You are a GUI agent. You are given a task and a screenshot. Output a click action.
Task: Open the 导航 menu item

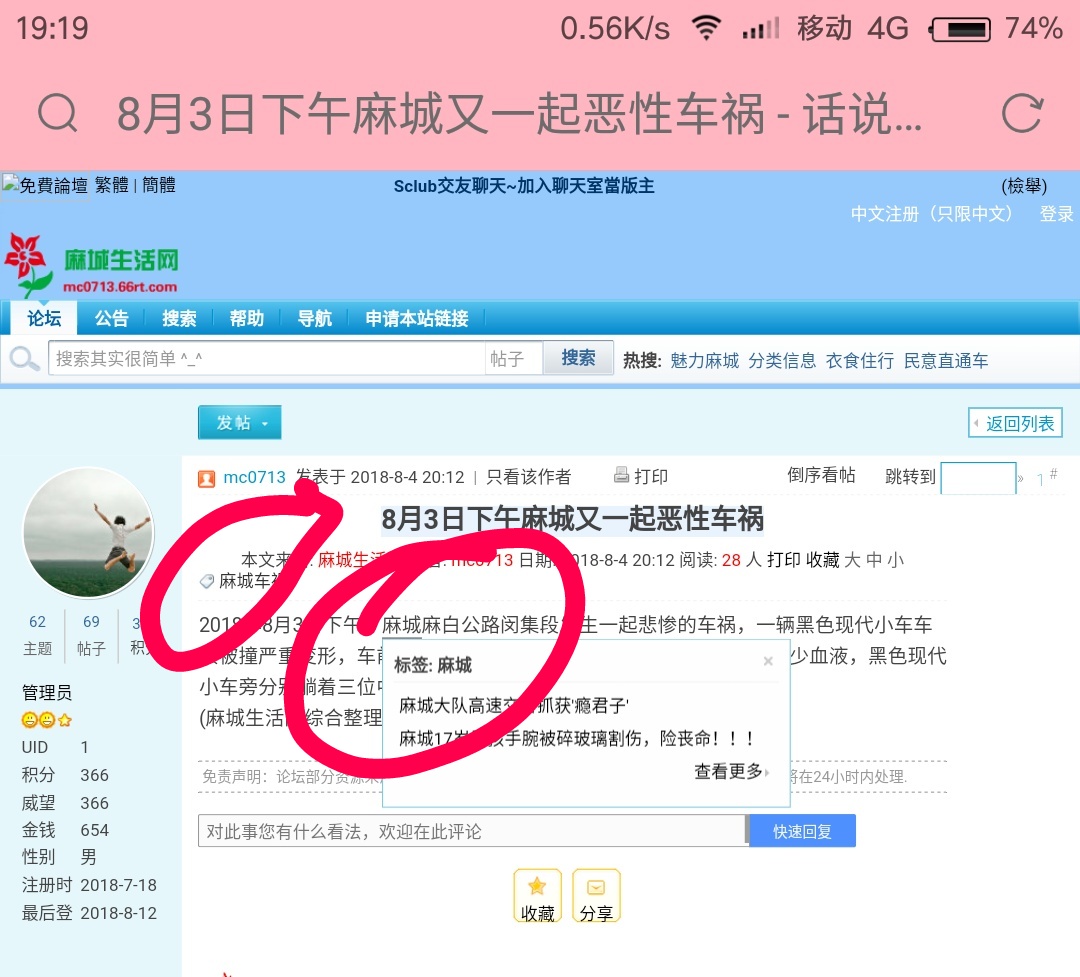coord(314,318)
